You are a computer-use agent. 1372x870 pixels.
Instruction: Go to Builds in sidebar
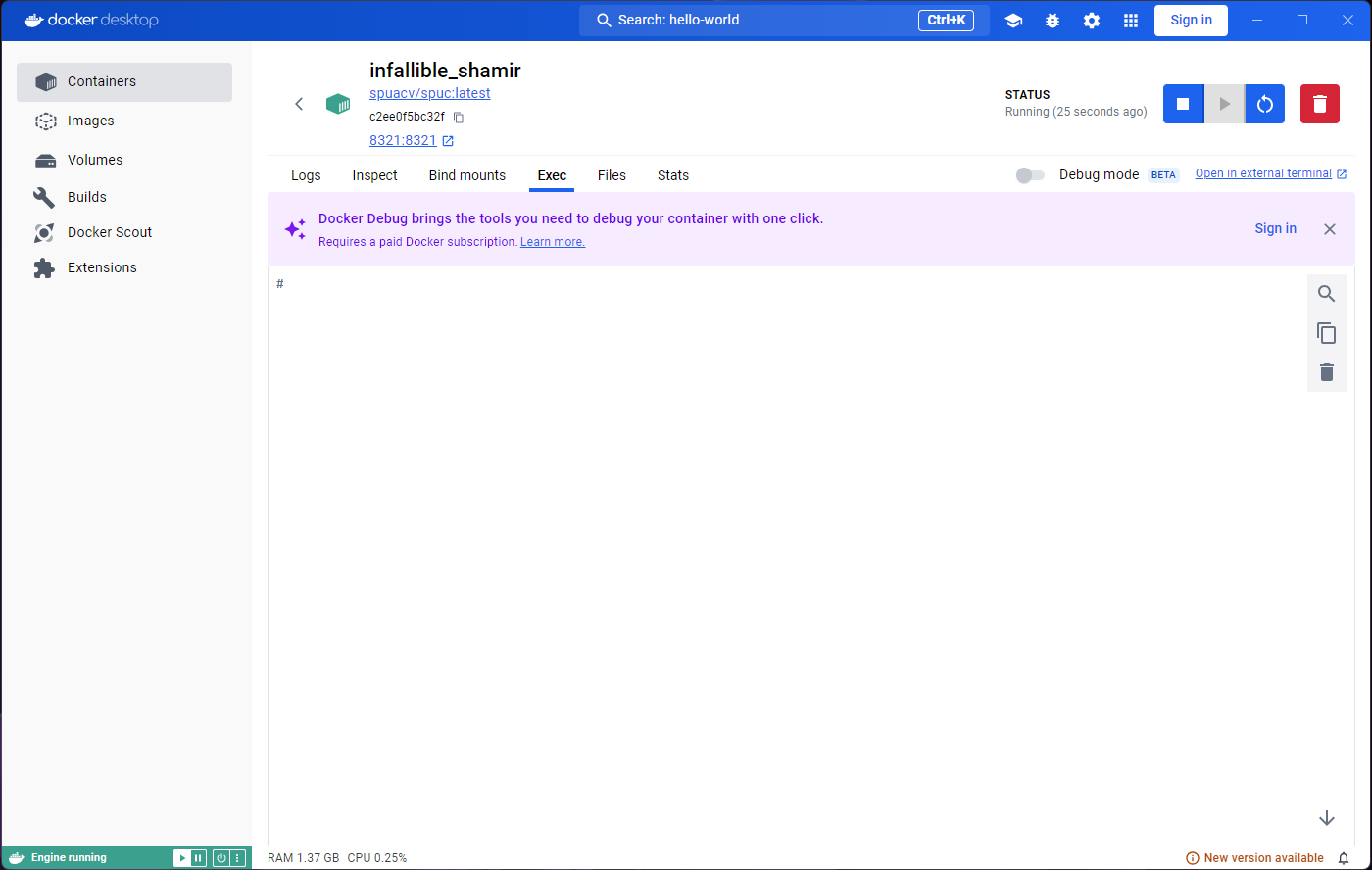click(124, 197)
